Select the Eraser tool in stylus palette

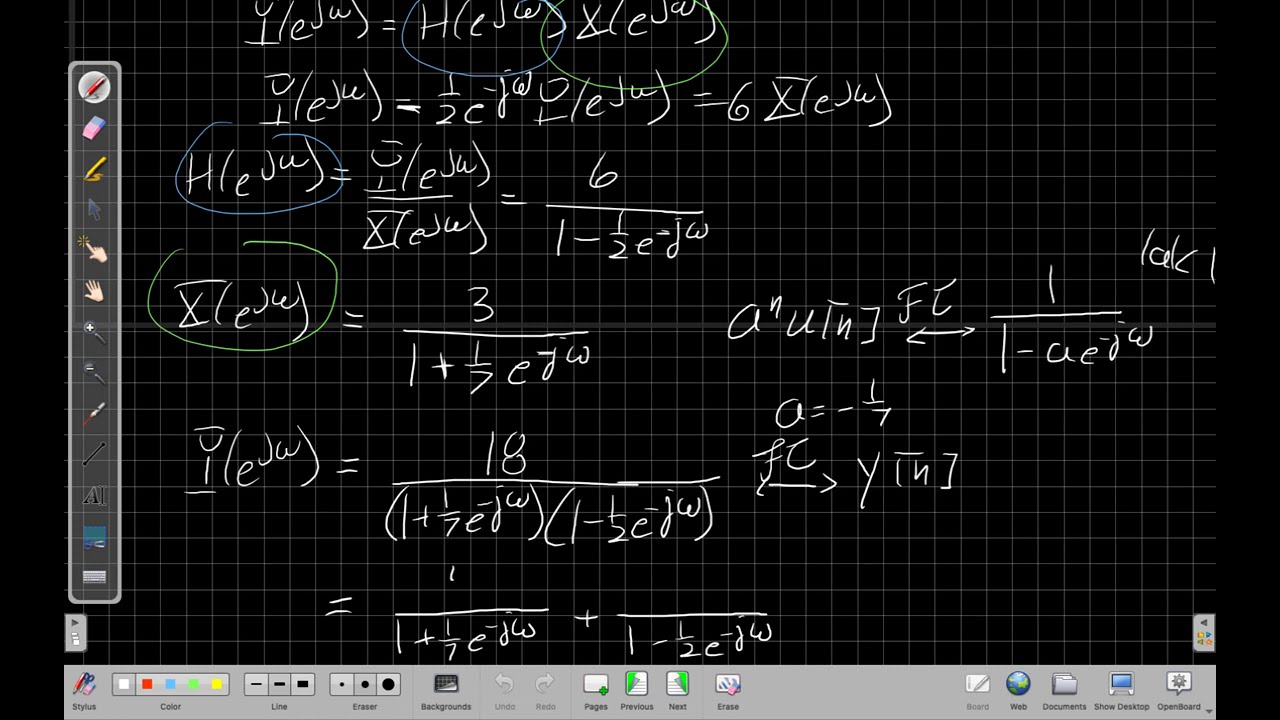(x=94, y=128)
